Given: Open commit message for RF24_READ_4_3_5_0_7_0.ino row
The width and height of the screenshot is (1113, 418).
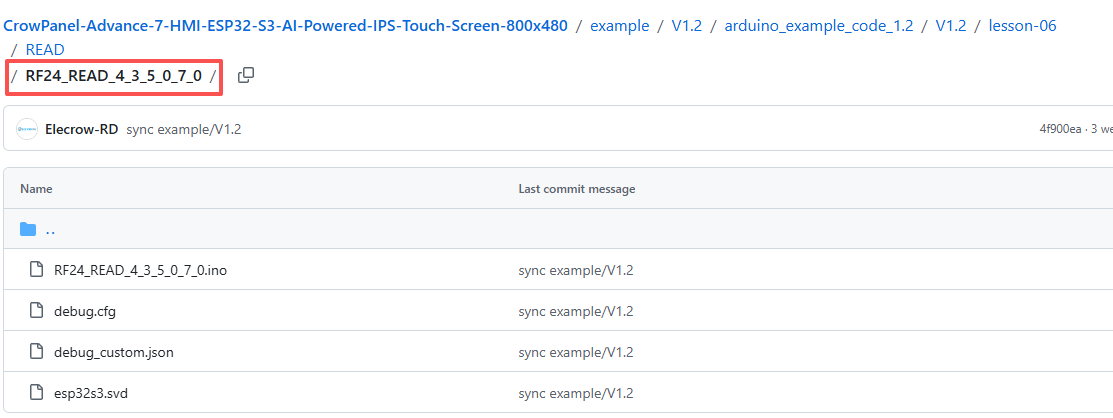Looking at the screenshot, I should pyautogui.click(x=576, y=270).
